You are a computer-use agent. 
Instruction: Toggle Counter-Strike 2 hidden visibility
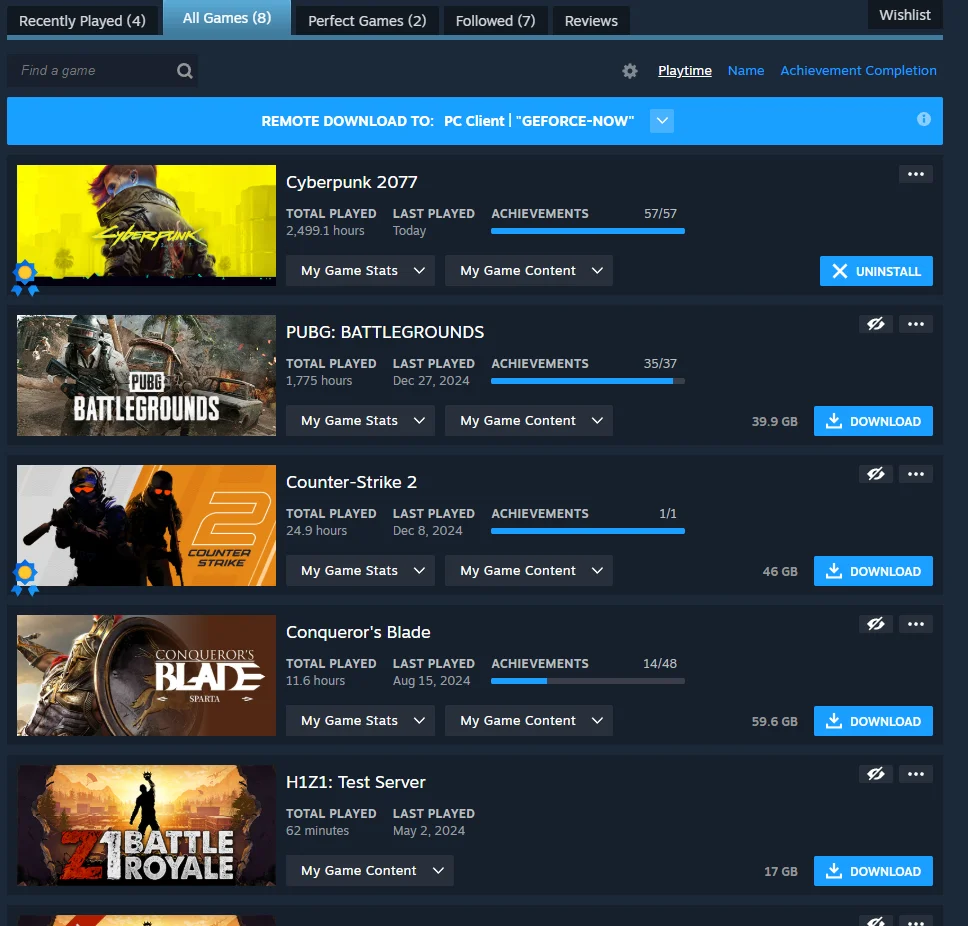pos(875,474)
